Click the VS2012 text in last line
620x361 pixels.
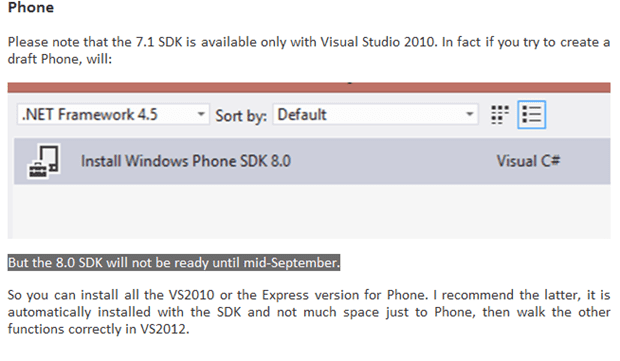point(164,329)
